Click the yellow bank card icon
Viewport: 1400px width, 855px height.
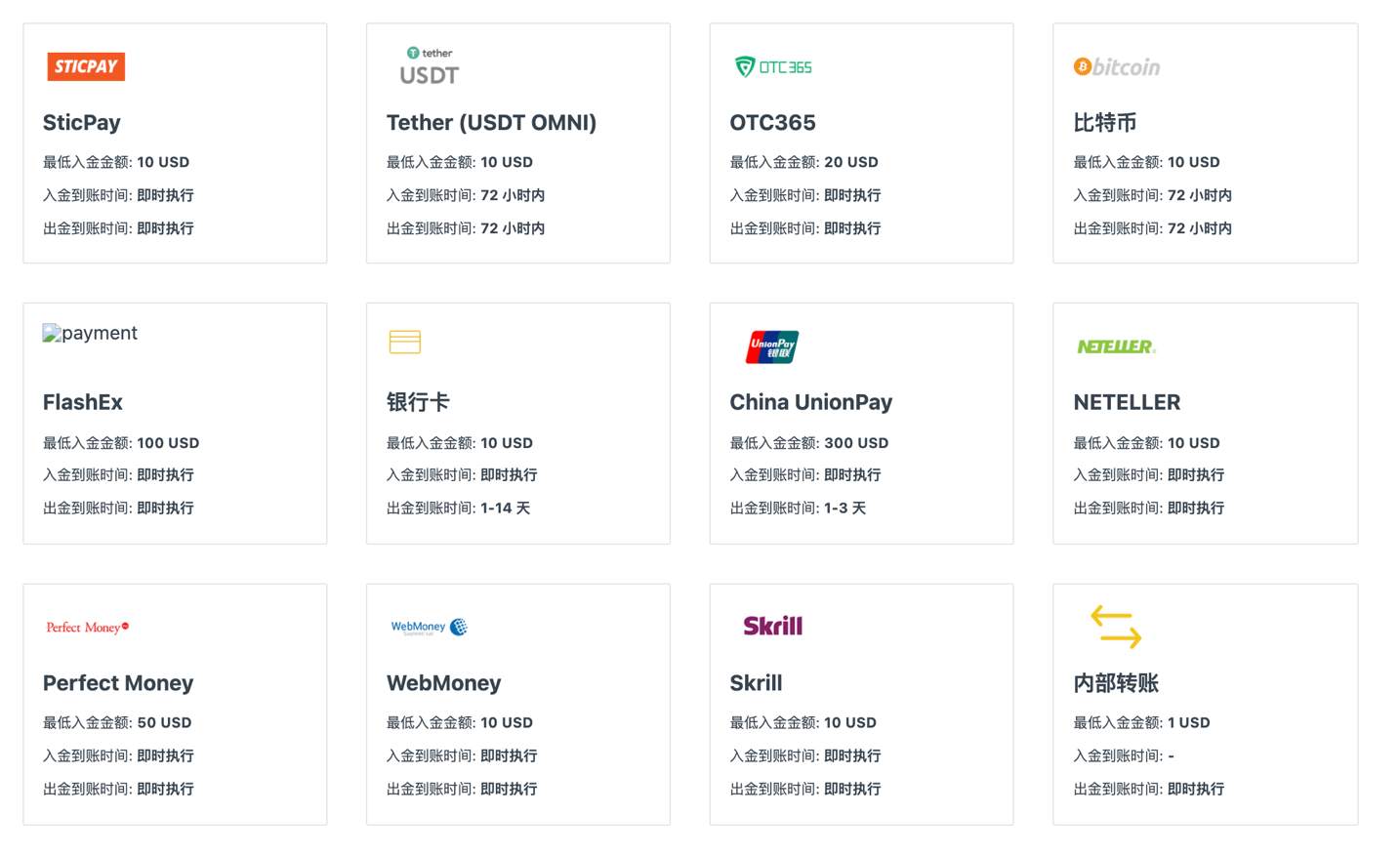[x=404, y=342]
